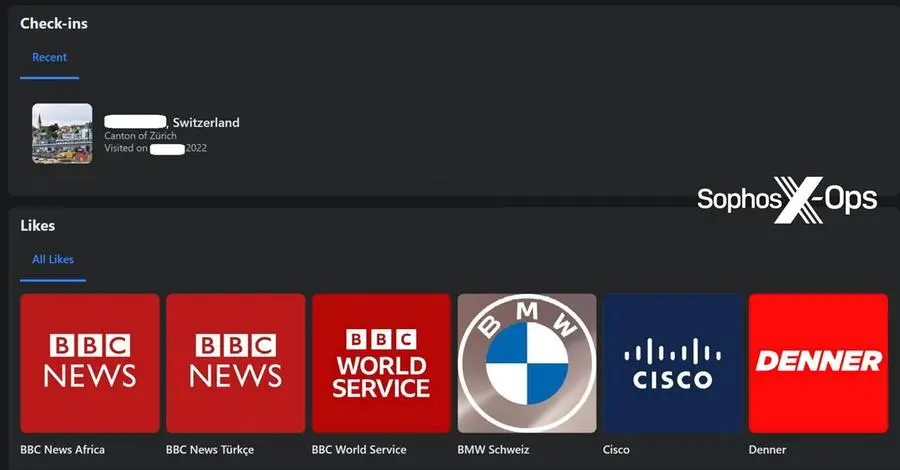
Task: Open the BBC News Africa page name link
Action: point(63,449)
